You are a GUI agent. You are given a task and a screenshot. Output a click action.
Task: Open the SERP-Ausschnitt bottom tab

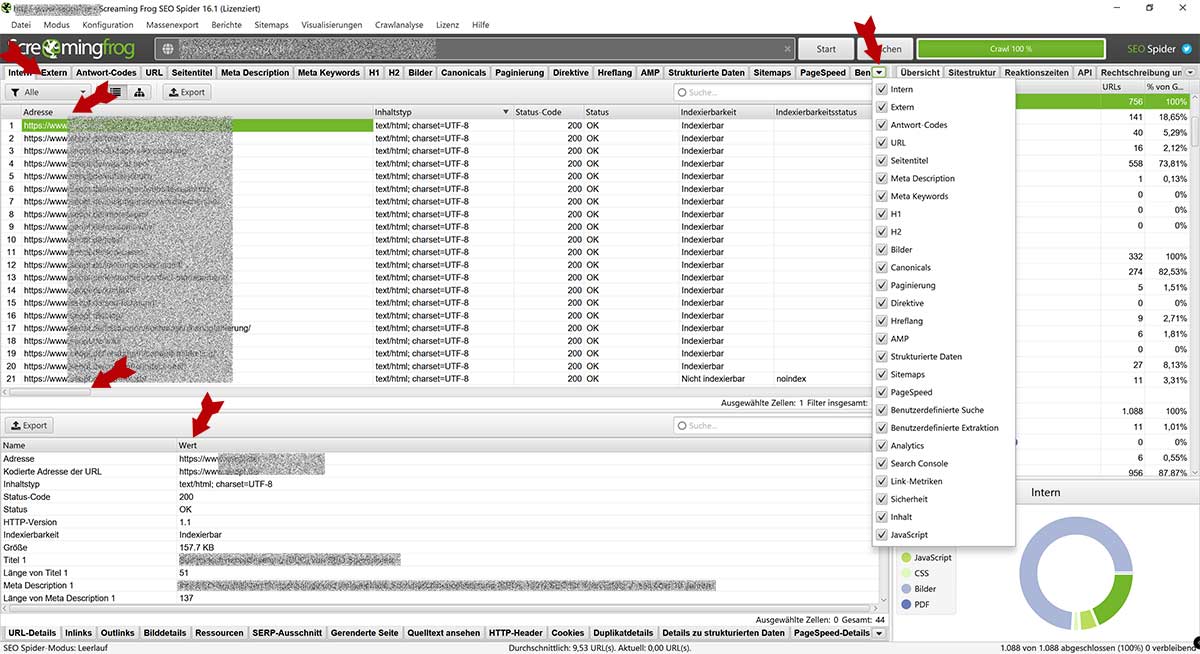pyautogui.click(x=286, y=633)
